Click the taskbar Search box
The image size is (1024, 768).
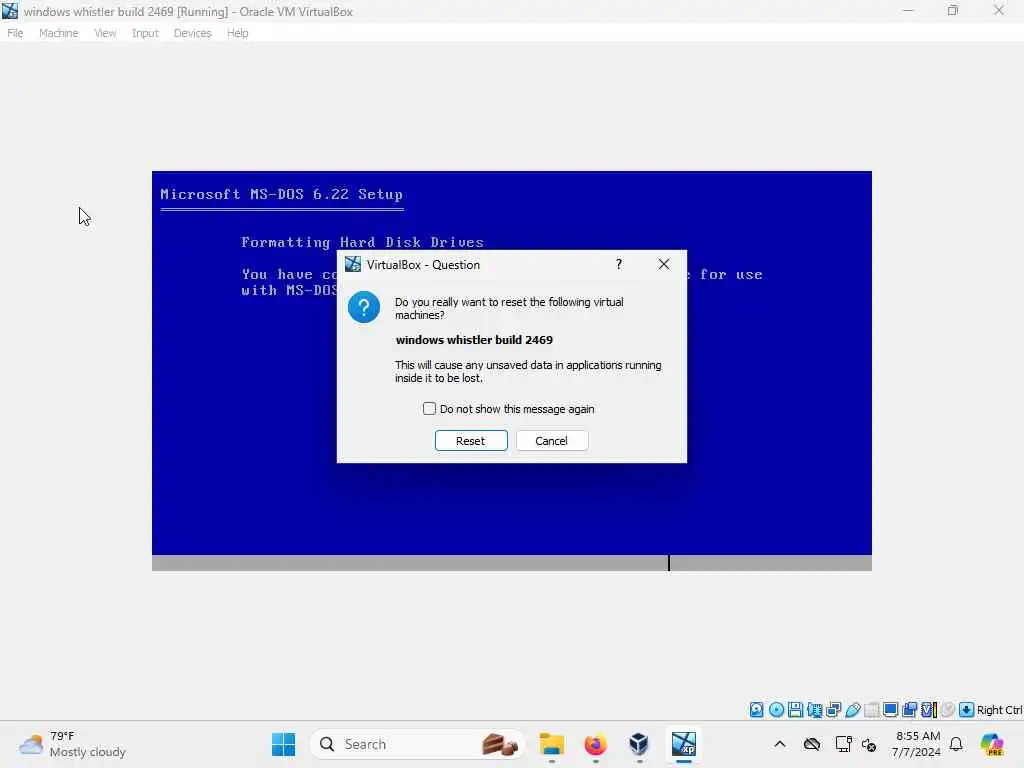(x=418, y=744)
